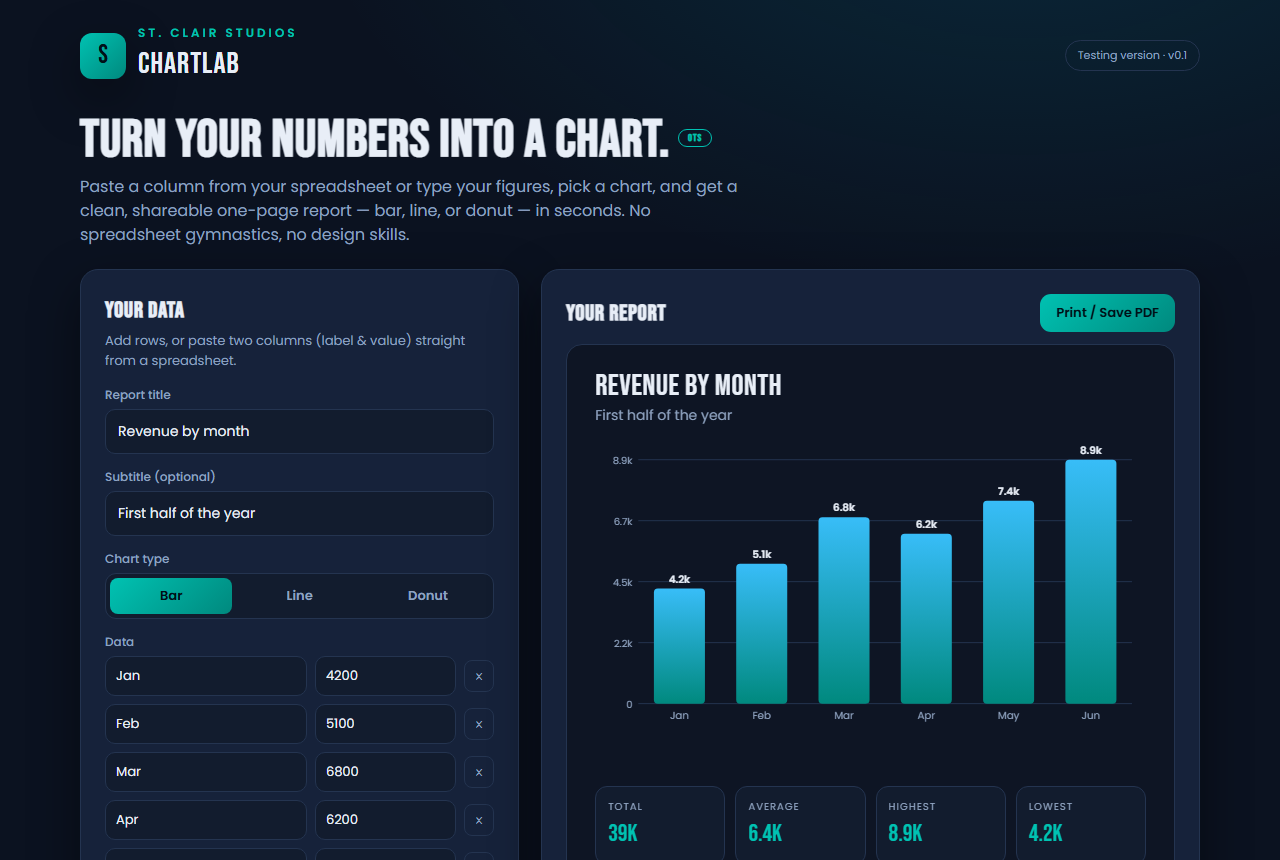Focus the 6200 value field
The height and width of the screenshot is (860, 1280).
(x=385, y=820)
